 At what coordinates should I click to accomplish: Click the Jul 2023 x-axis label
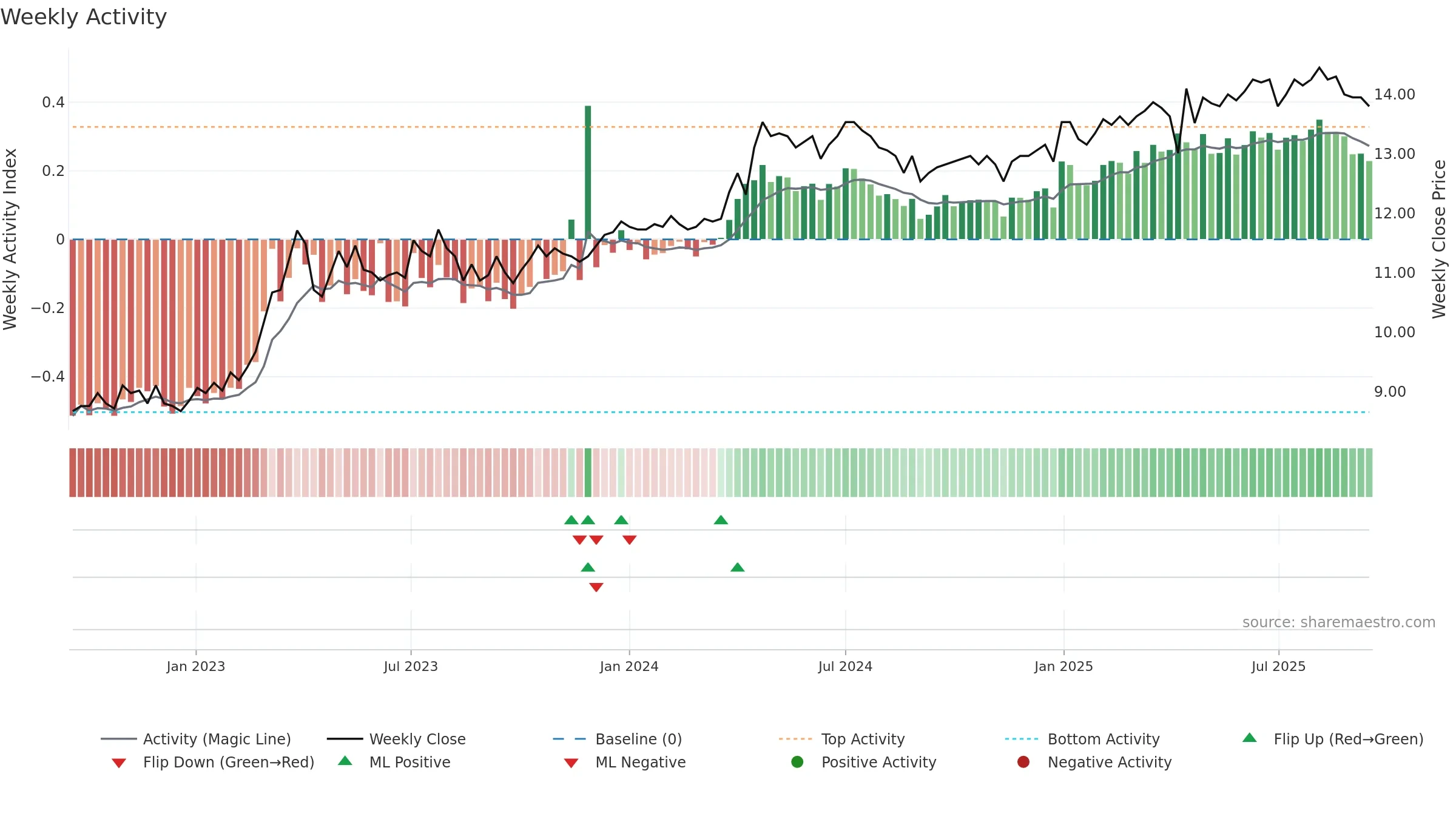(x=411, y=666)
